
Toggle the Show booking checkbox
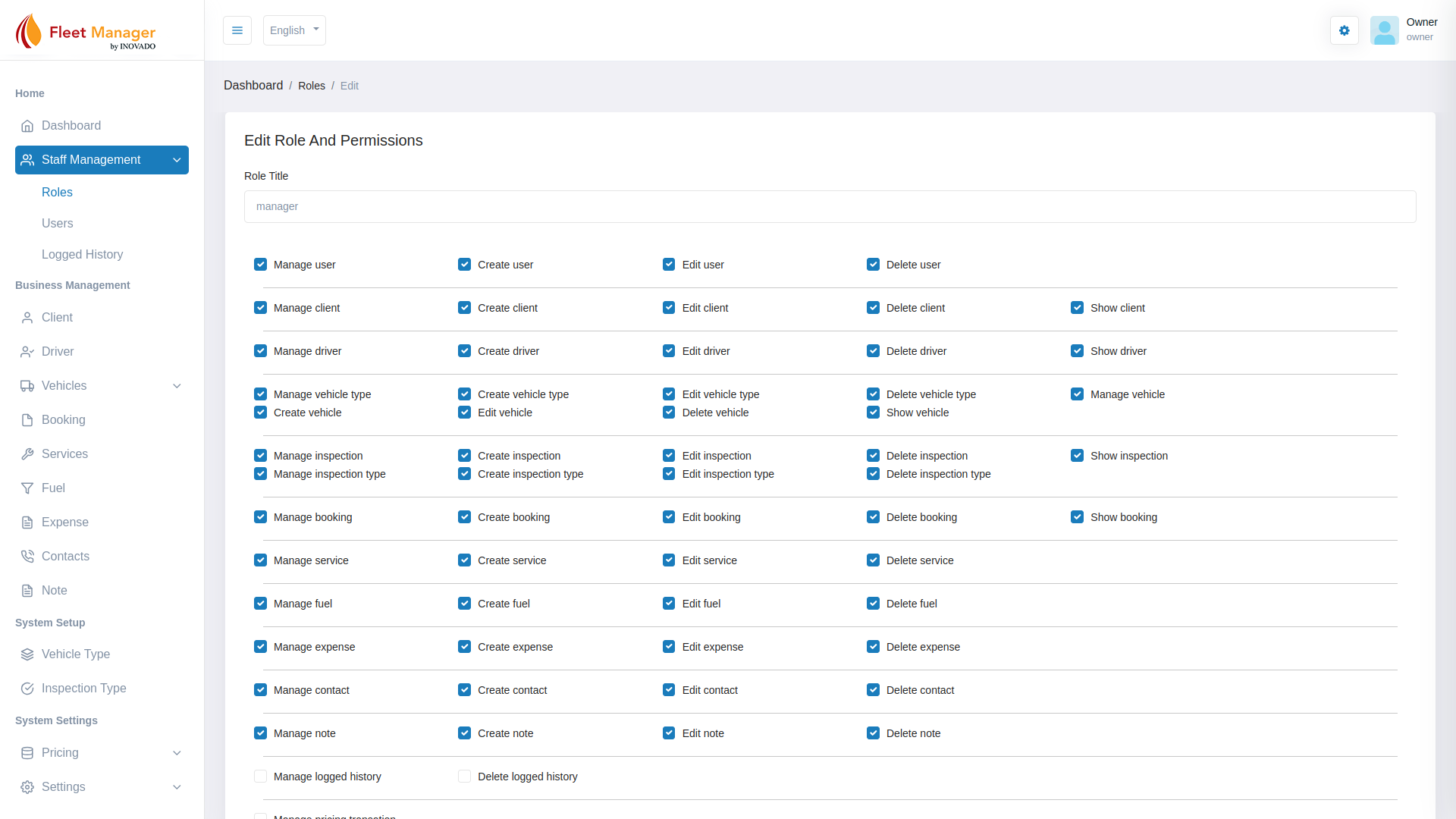coord(1077,517)
